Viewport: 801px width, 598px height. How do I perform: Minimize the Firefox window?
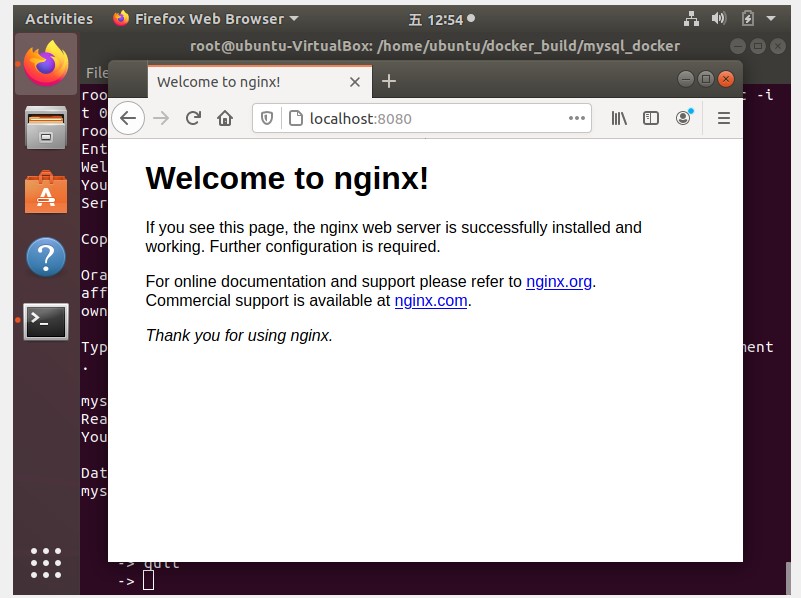pyautogui.click(x=686, y=79)
